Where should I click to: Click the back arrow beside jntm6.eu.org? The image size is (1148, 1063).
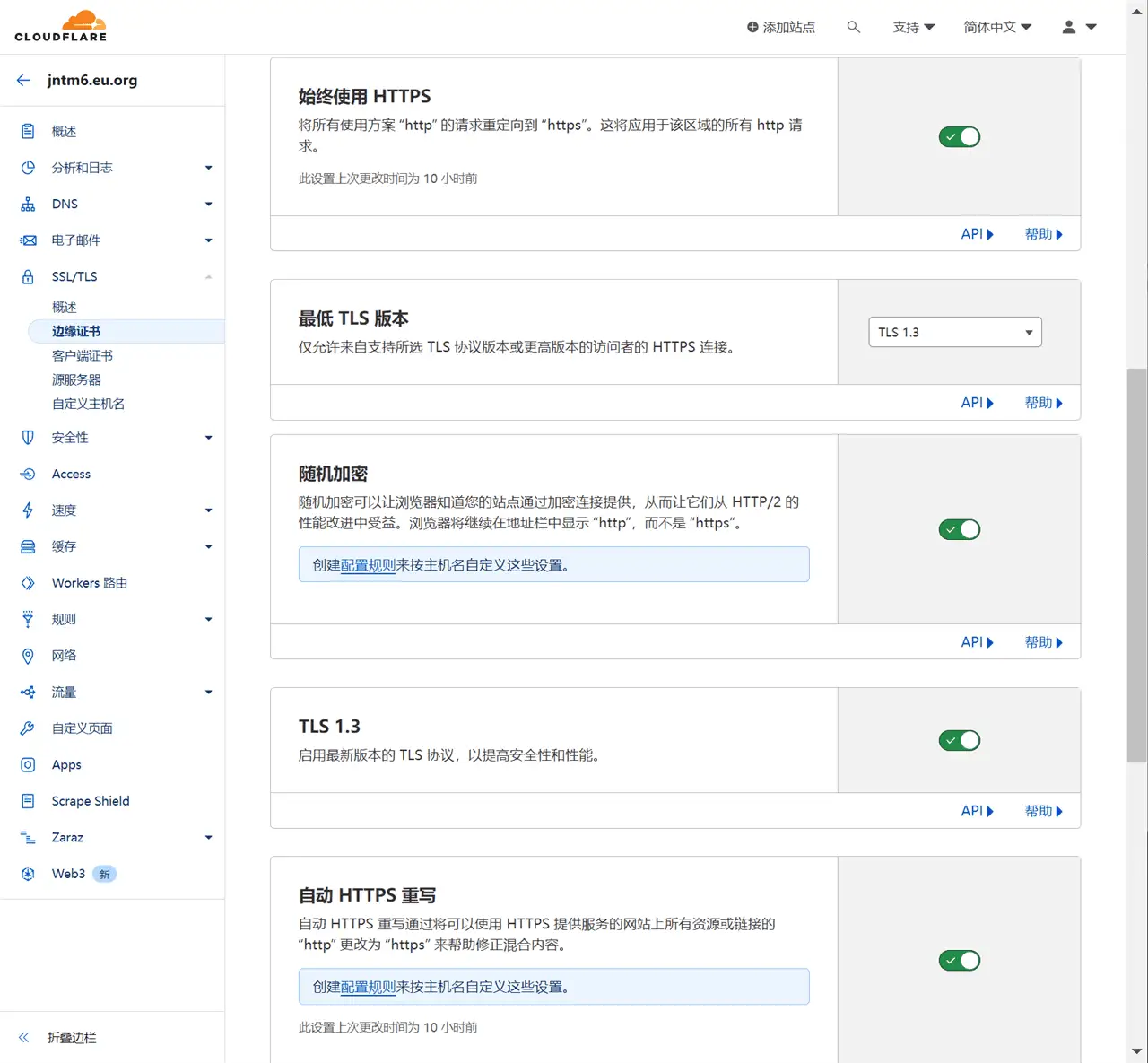coord(24,80)
